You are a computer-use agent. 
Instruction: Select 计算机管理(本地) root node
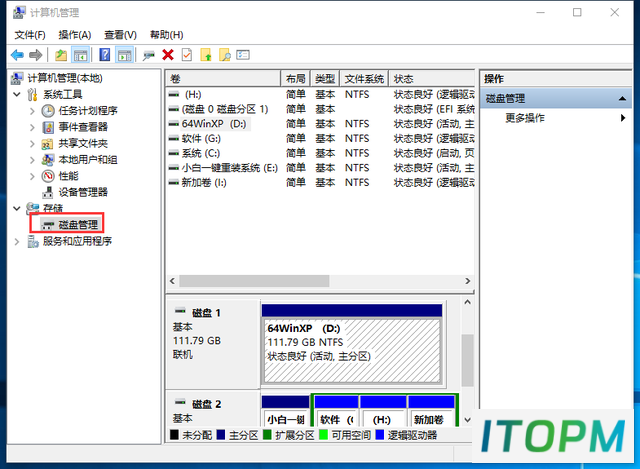pyautogui.click(x=64, y=78)
